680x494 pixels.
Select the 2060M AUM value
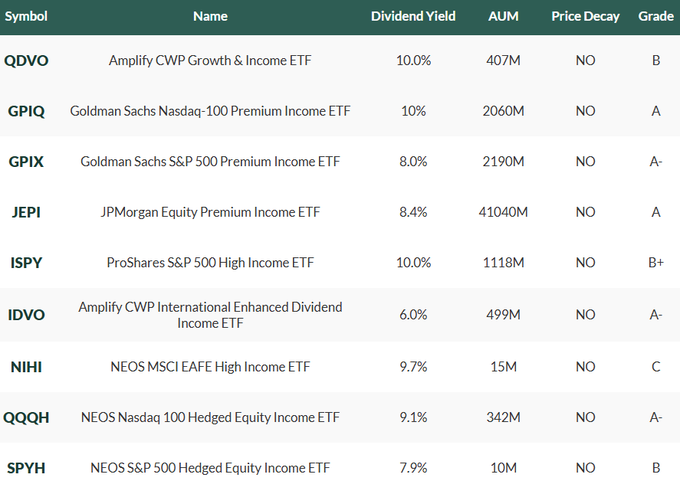503,111
